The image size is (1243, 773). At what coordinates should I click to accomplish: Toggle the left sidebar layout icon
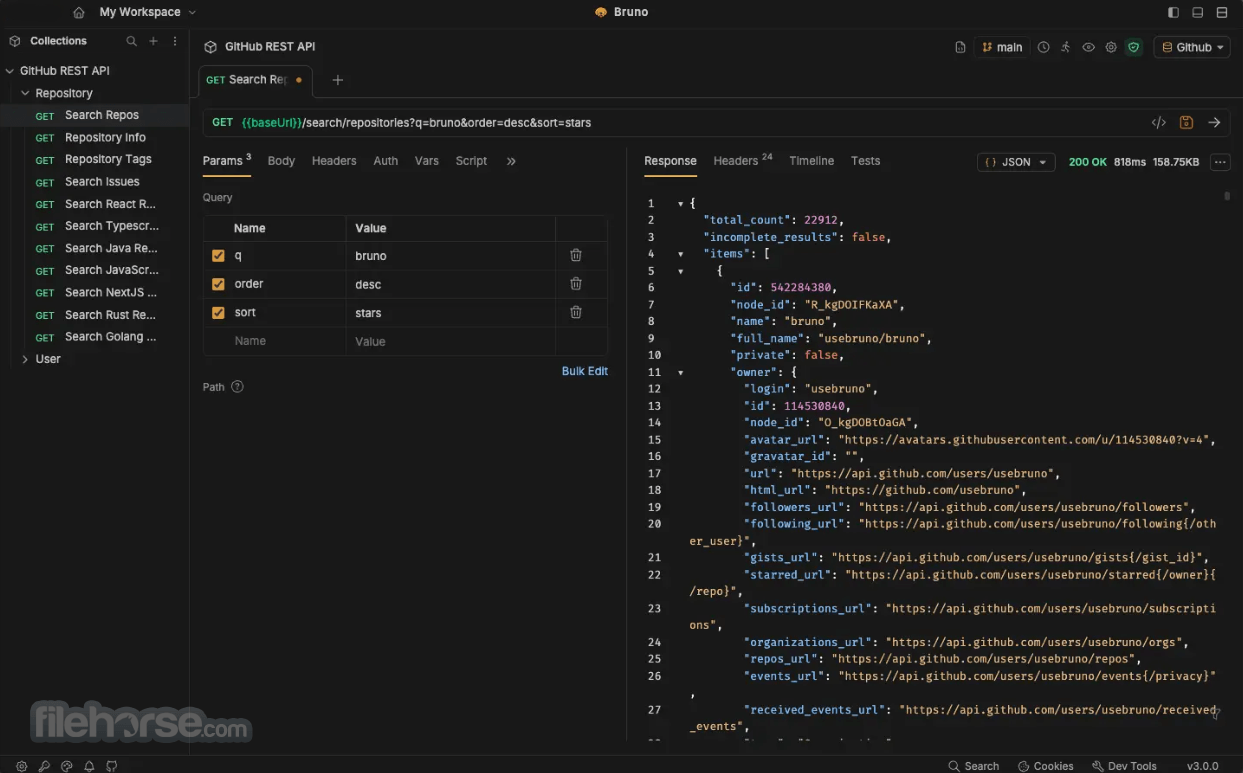[x=1173, y=13]
